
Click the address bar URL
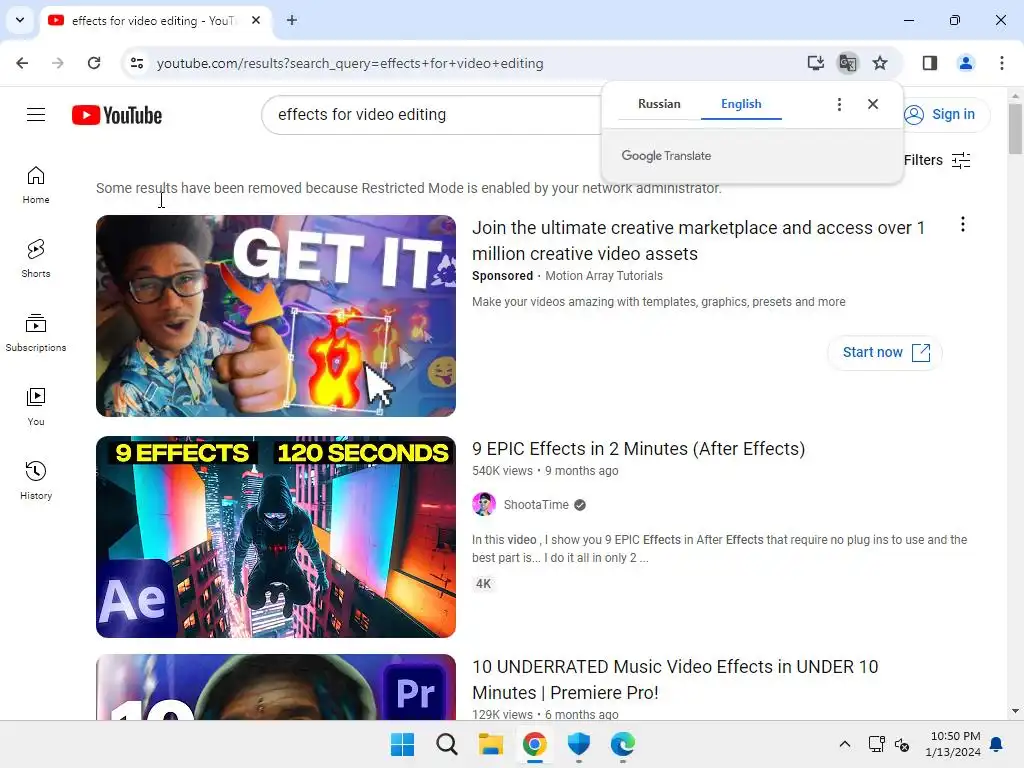pos(350,63)
